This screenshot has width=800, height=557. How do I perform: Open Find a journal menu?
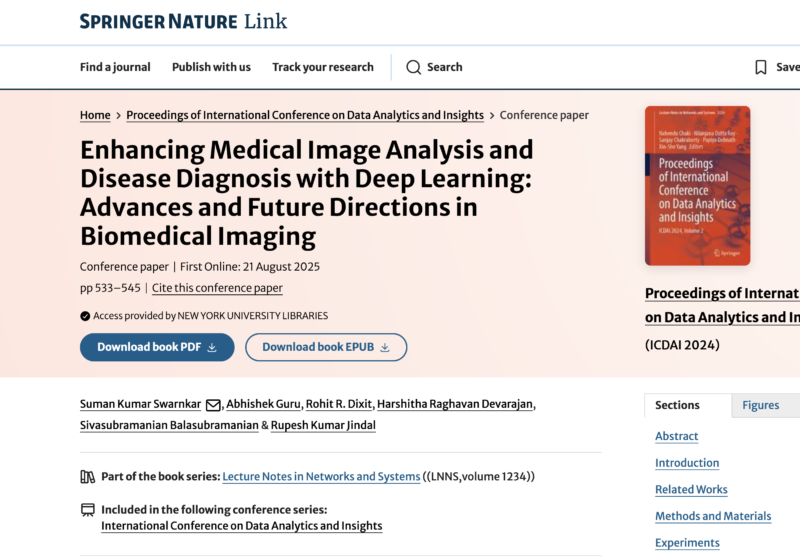pyautogui.click(x=115, y=67)
